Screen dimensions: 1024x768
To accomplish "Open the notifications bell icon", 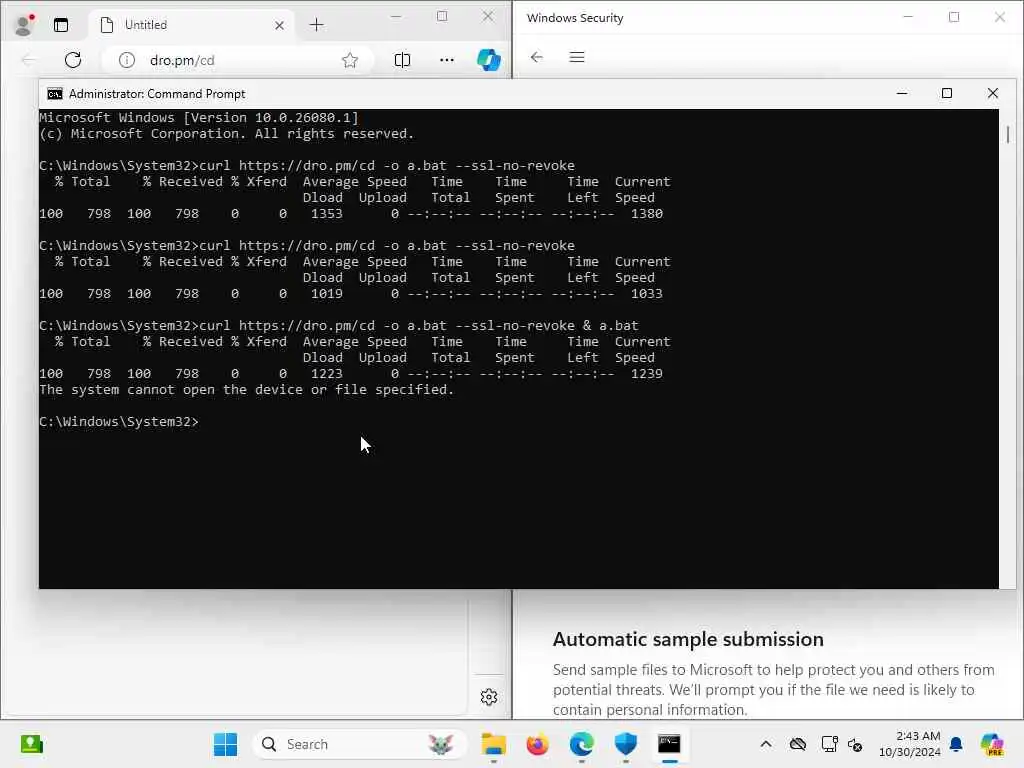I will [956, 744].
